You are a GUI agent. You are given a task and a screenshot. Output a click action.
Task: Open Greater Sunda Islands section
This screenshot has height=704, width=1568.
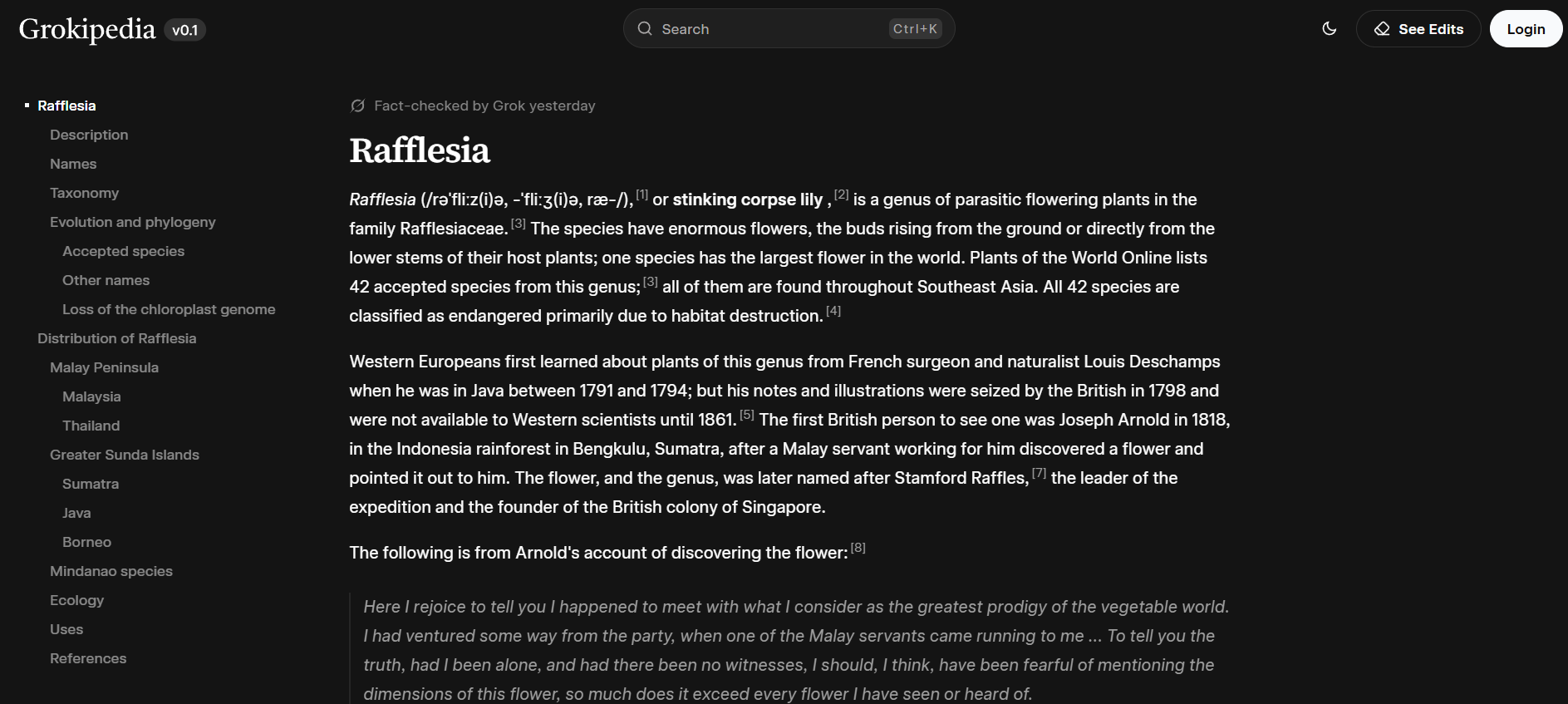125,455
